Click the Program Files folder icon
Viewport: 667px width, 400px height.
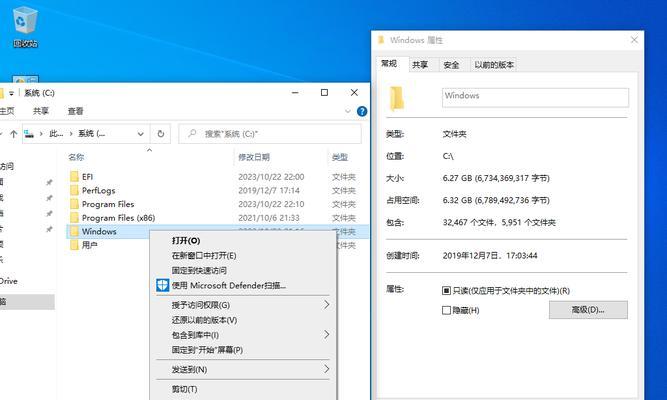tap(74, 204)
